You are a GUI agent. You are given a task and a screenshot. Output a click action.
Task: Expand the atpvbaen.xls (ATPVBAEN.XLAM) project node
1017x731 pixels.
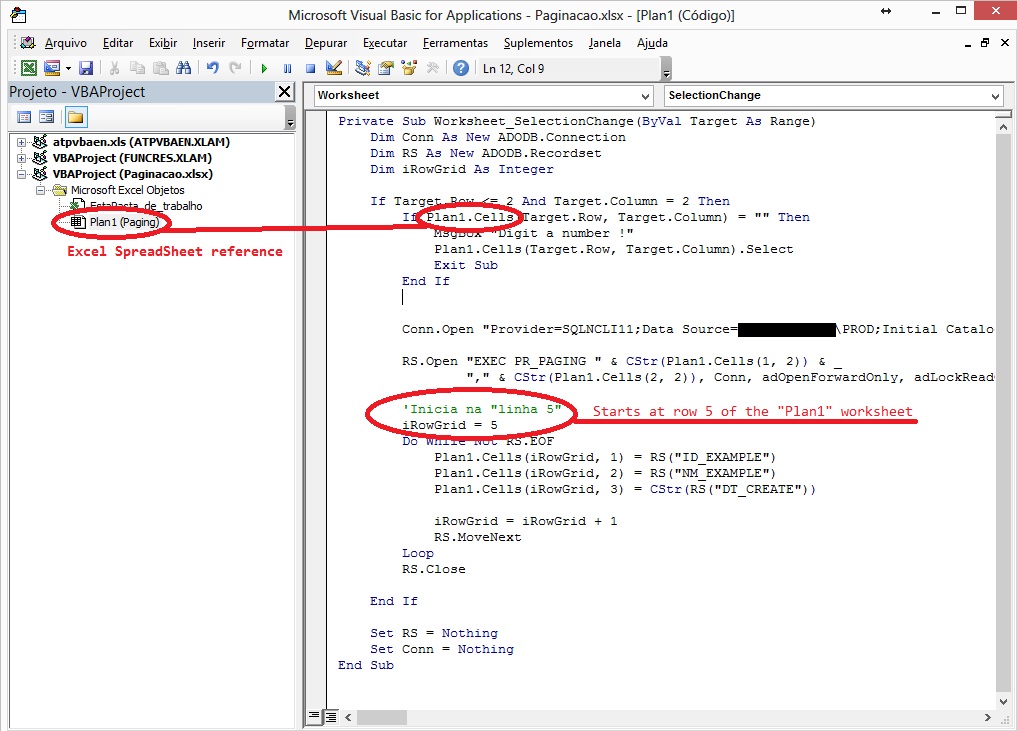[x=21, y=142]
